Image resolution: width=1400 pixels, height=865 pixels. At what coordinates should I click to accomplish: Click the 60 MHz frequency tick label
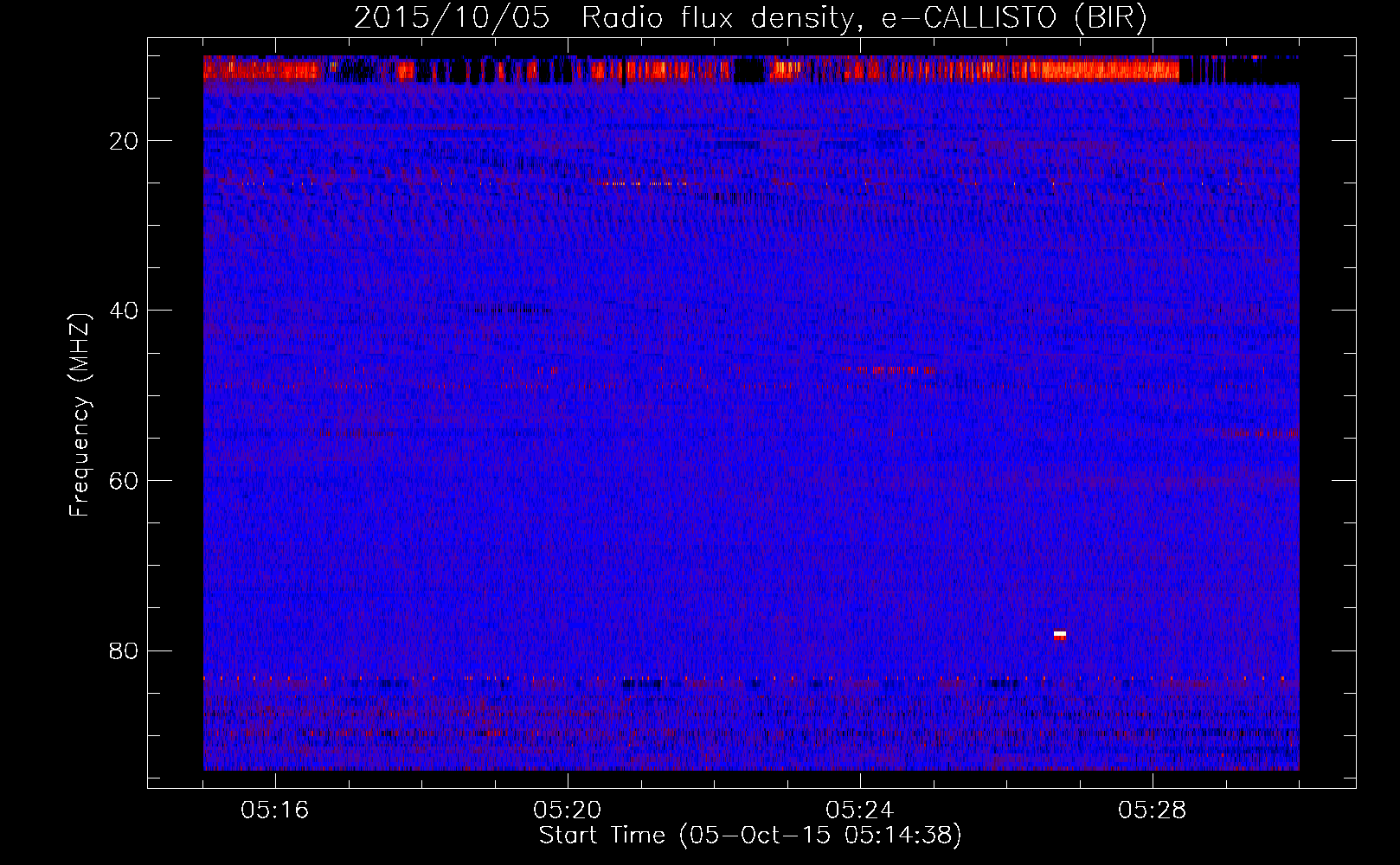[x=125, y=481]
